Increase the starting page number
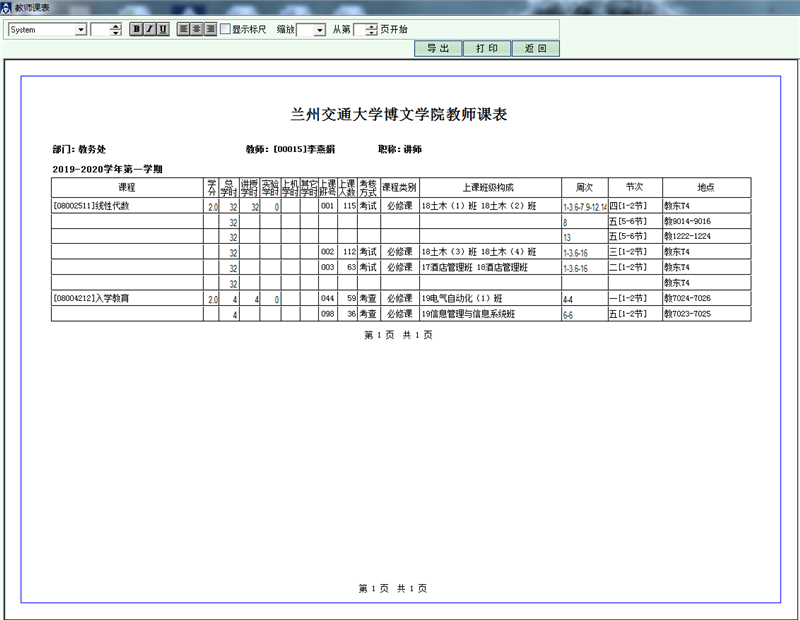Screen dimensions: 800x620 [x=371, y=26]
